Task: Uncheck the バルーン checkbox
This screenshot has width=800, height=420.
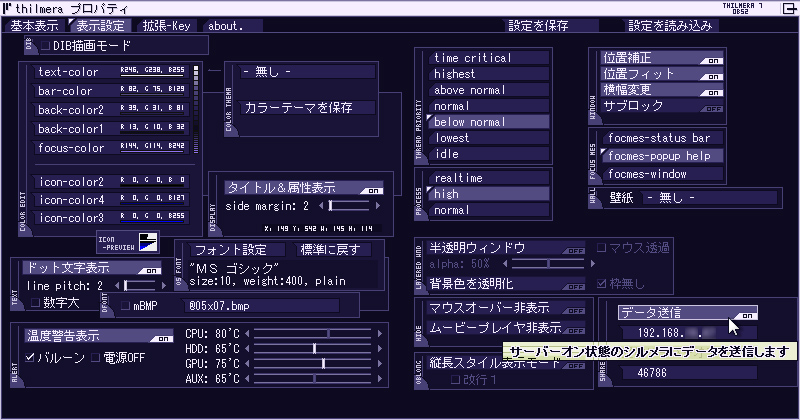Action: pos(30,358)
